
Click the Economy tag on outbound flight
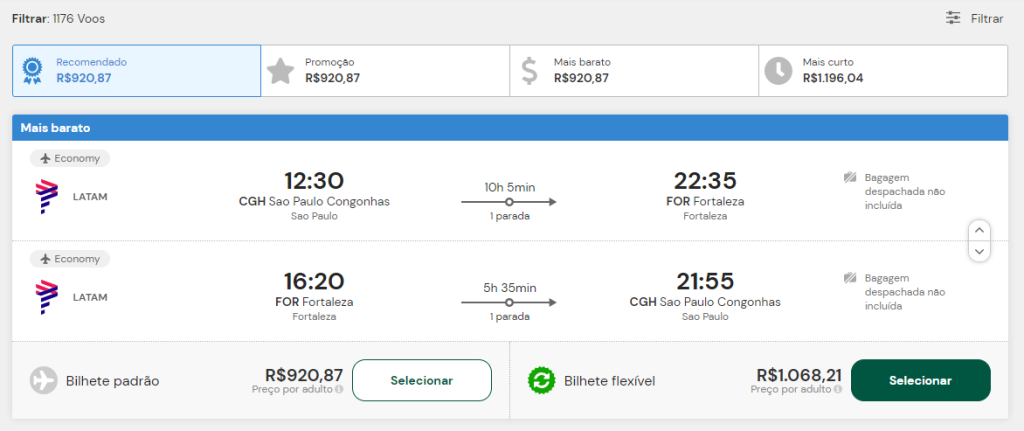70,158
